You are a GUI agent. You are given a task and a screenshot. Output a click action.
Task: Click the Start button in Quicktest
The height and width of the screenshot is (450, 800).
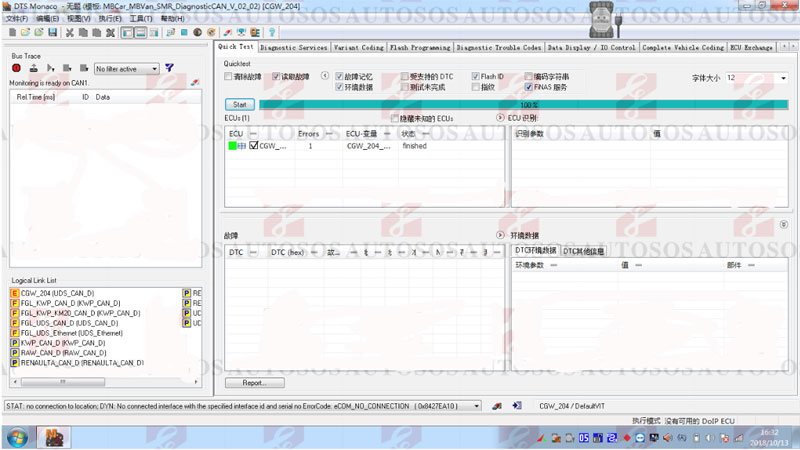[240, 105]
